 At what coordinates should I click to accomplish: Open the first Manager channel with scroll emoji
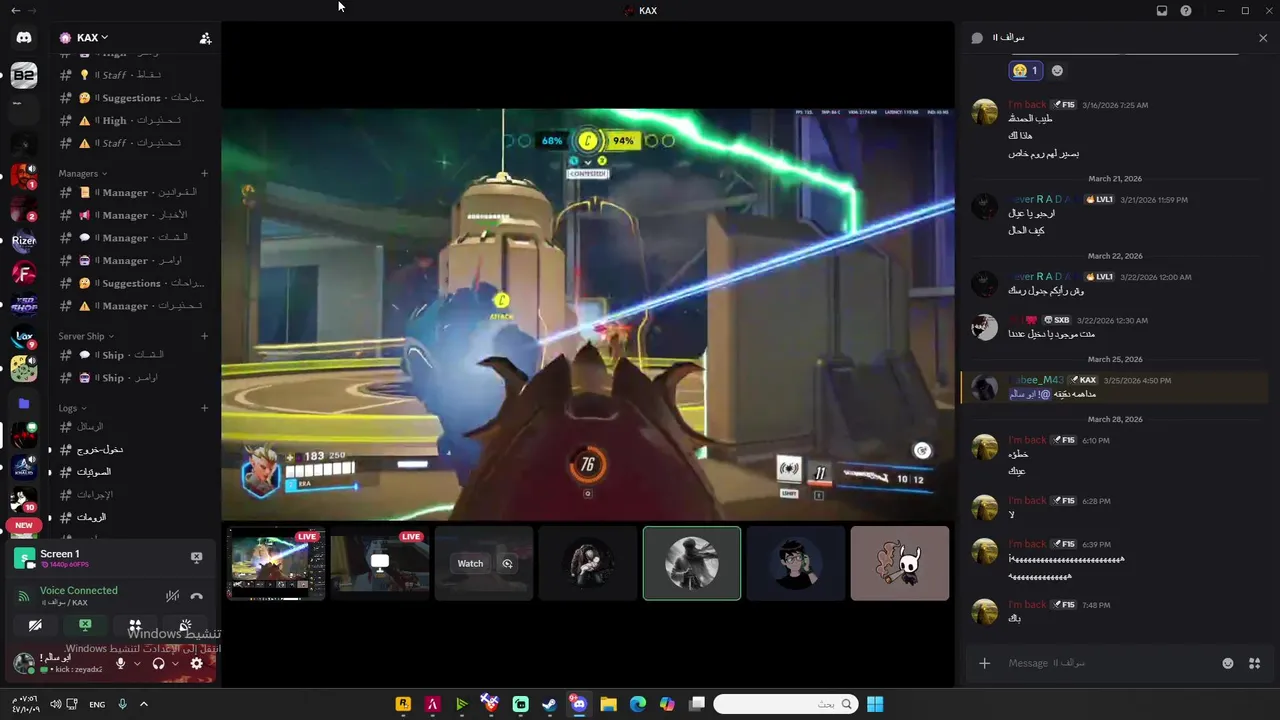coord(133,192)
